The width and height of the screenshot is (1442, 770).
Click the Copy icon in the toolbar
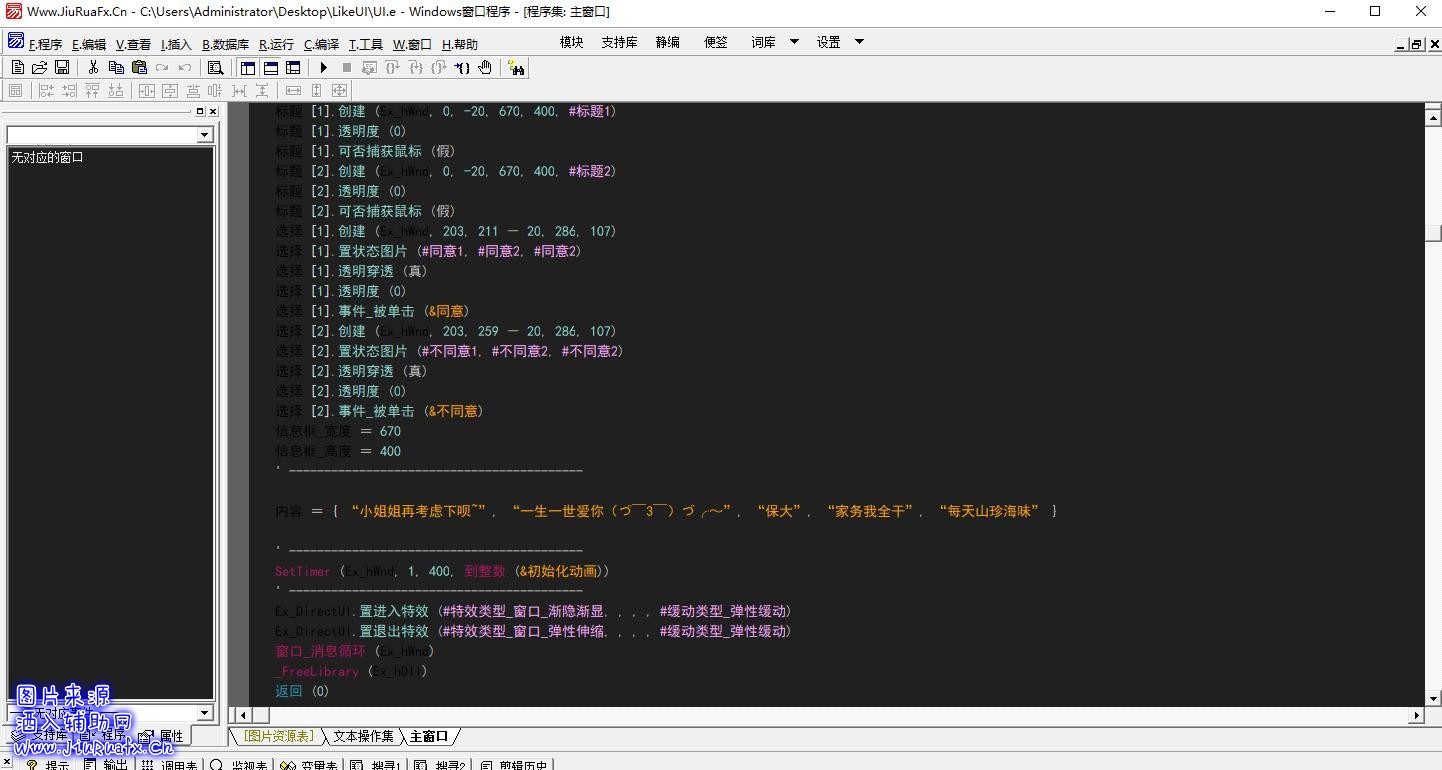(x=116, y=68)
